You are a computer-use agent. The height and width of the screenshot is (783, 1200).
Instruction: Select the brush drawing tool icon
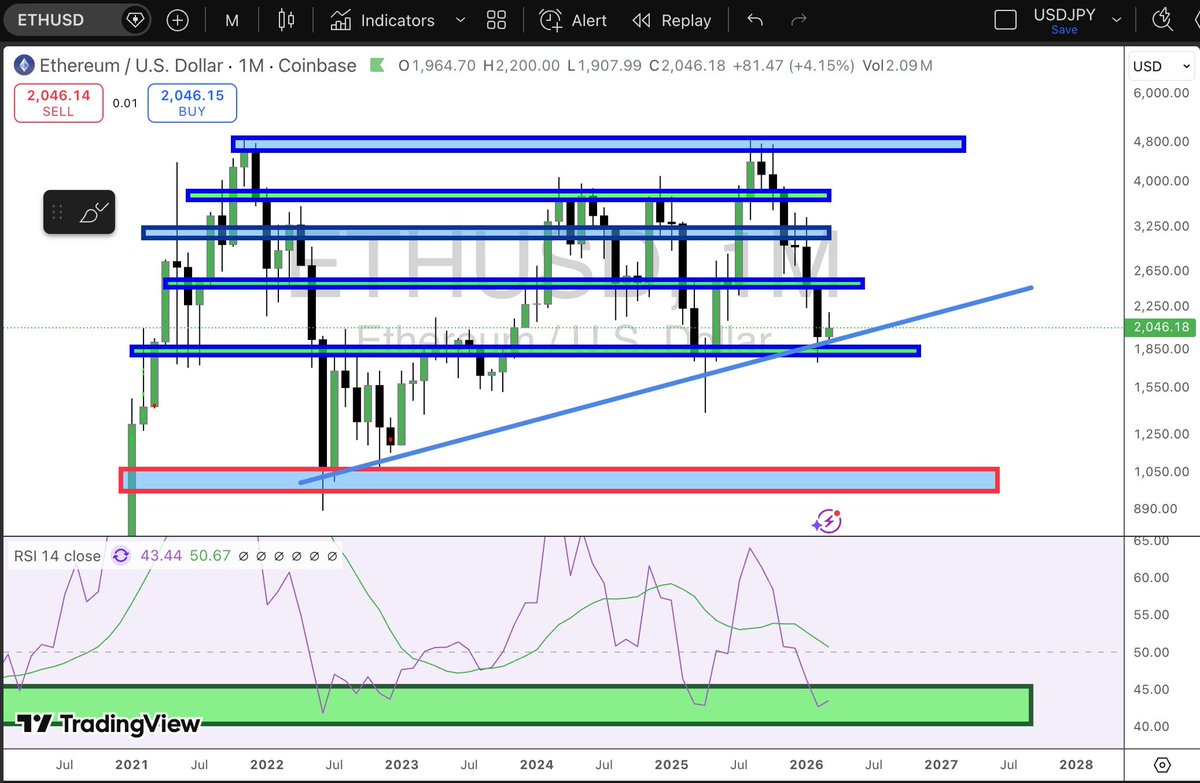click(x=93, y=212)
